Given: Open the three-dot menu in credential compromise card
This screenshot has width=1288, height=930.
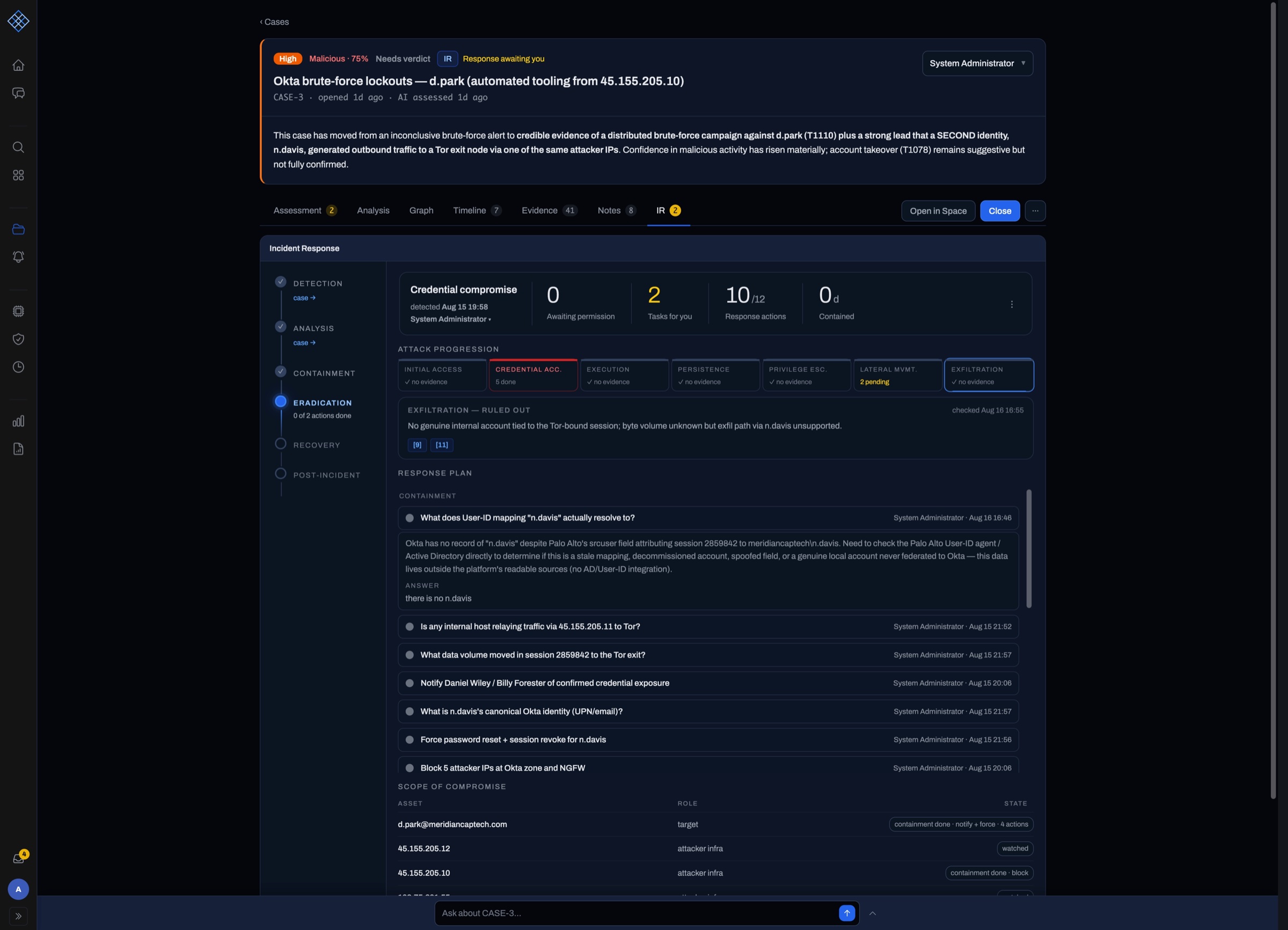Looking at the screenshot, I should pyautogui.click(x=1012, y=304).
